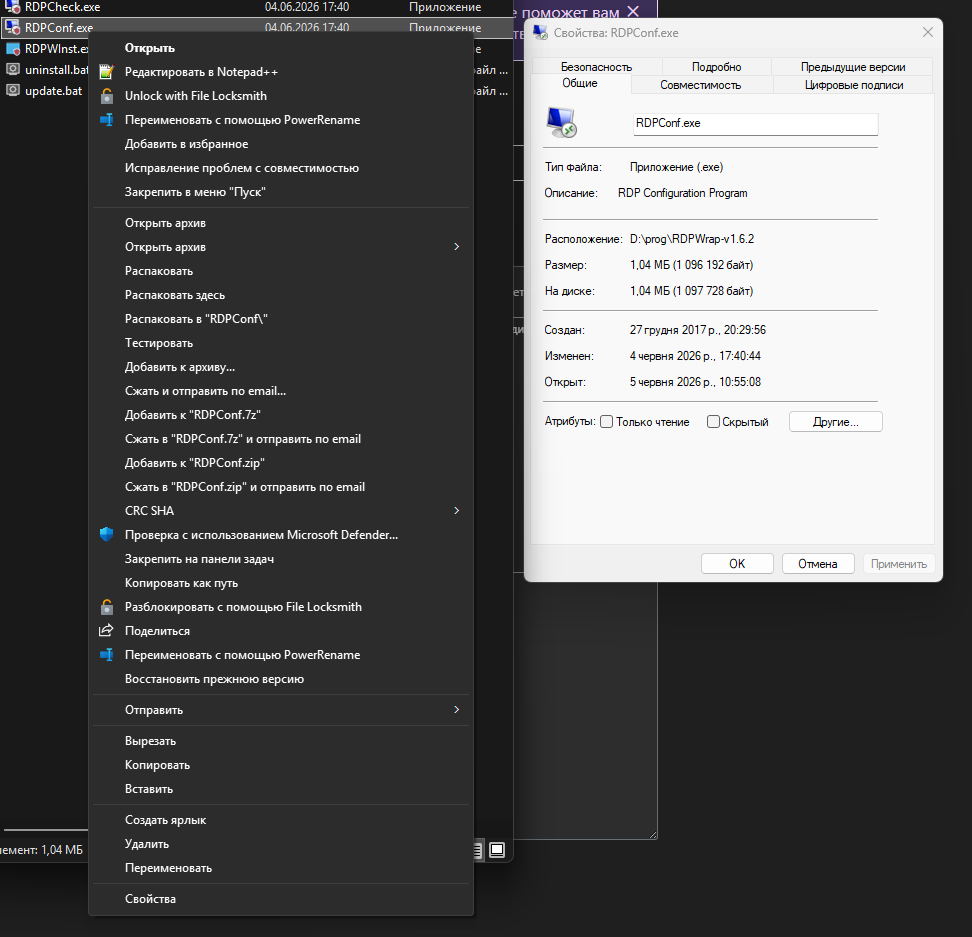Choose Копировать как путь

(281, 583)
